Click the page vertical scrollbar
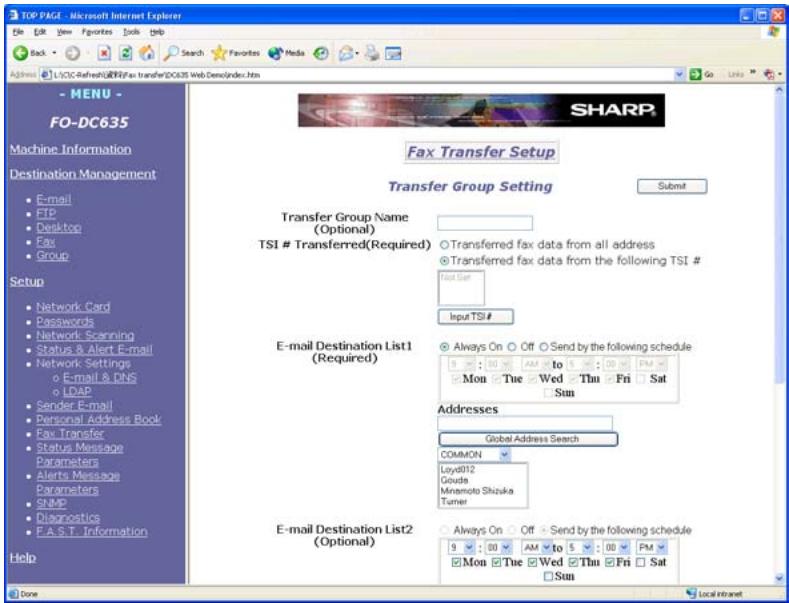This screenshot has height=603, width=789. coord(779,334)
